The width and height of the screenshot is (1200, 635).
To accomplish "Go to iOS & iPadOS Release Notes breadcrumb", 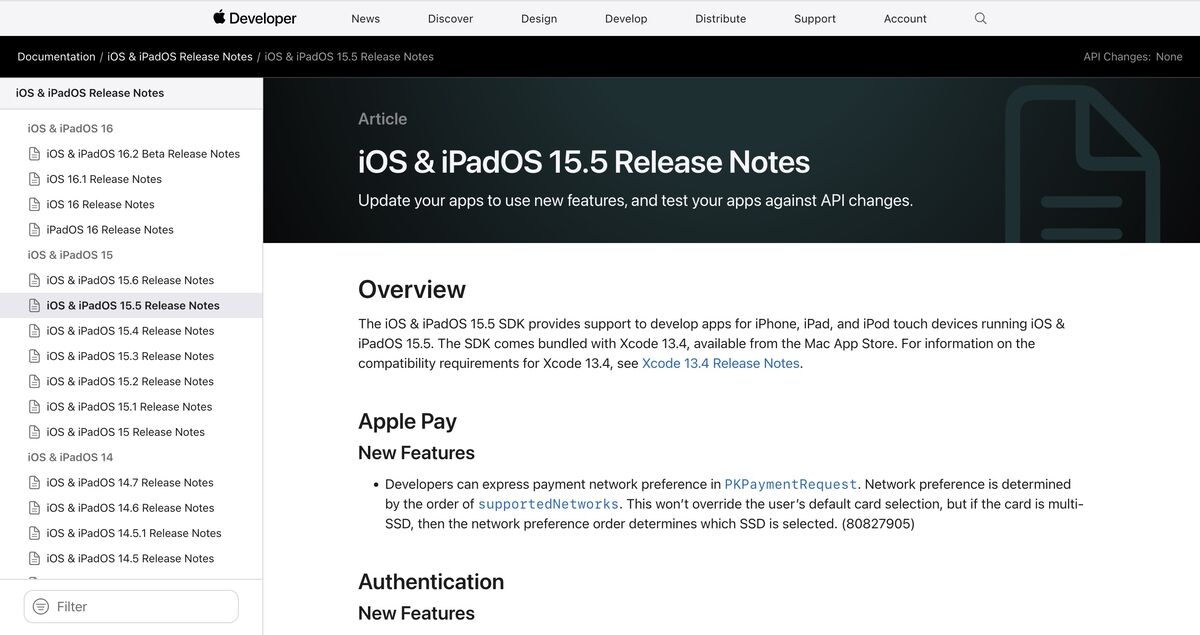I will coord(180,57).
